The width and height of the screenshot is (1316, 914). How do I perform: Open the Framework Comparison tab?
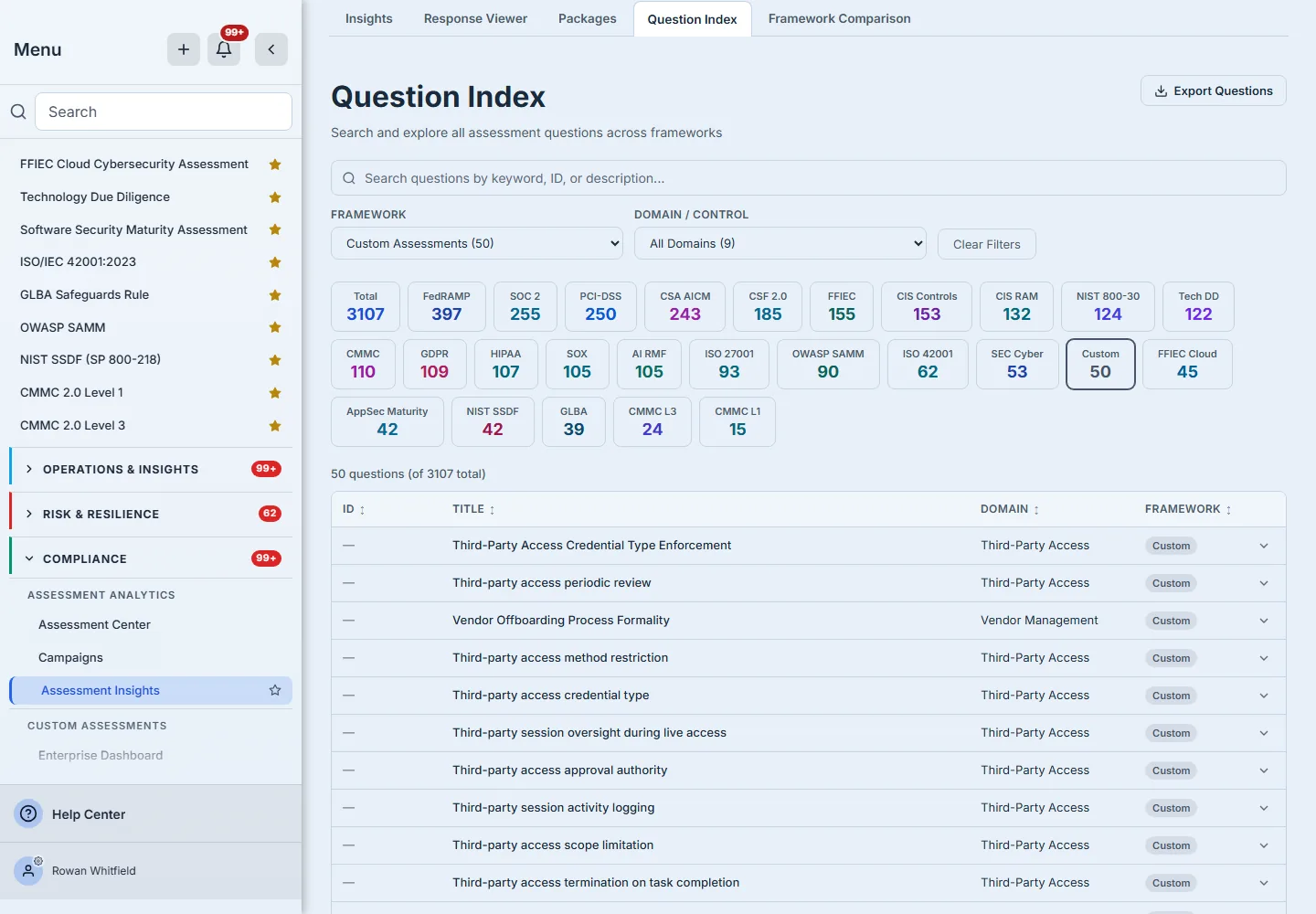tap(840, 18)
